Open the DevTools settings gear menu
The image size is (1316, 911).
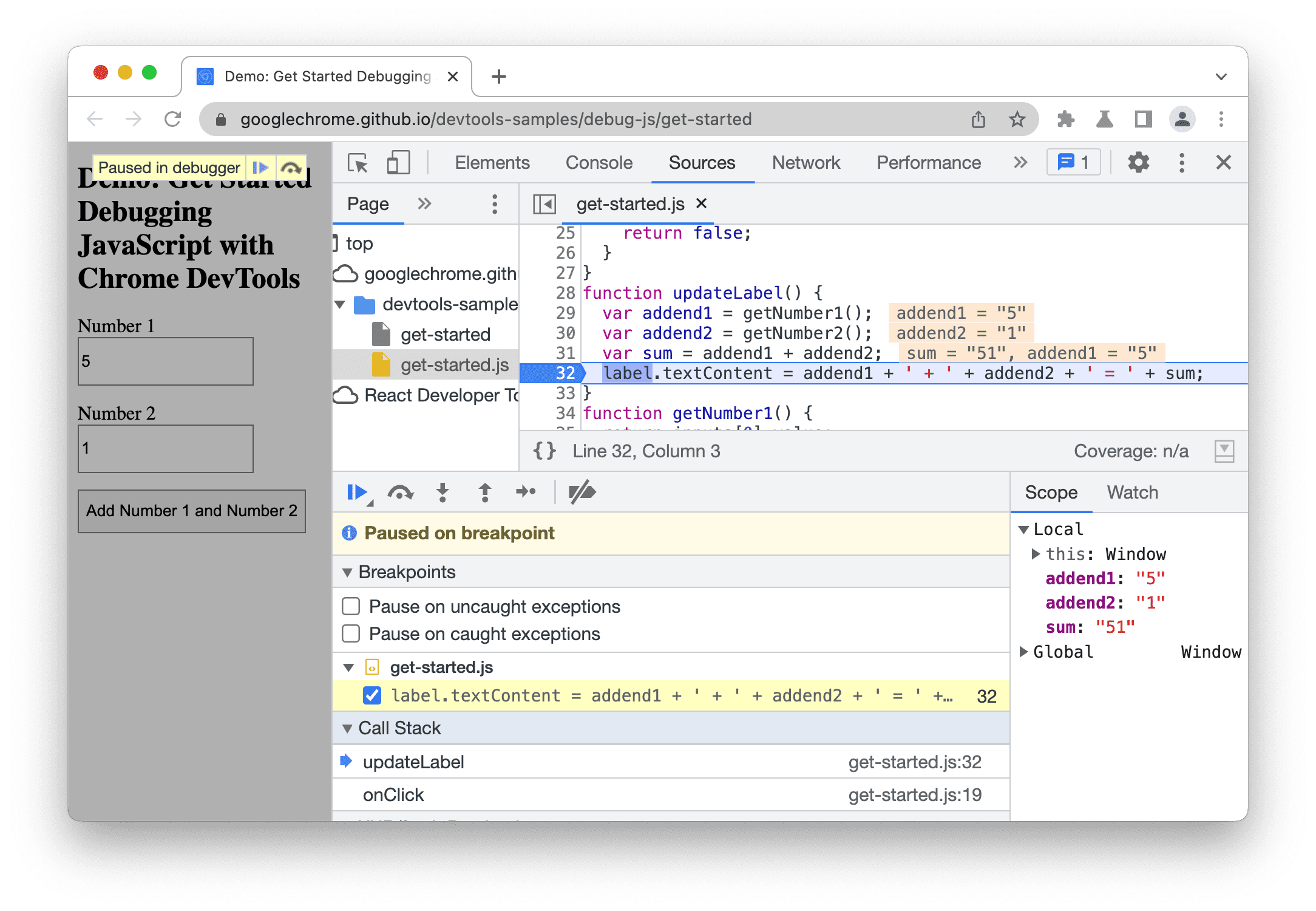1139,163
